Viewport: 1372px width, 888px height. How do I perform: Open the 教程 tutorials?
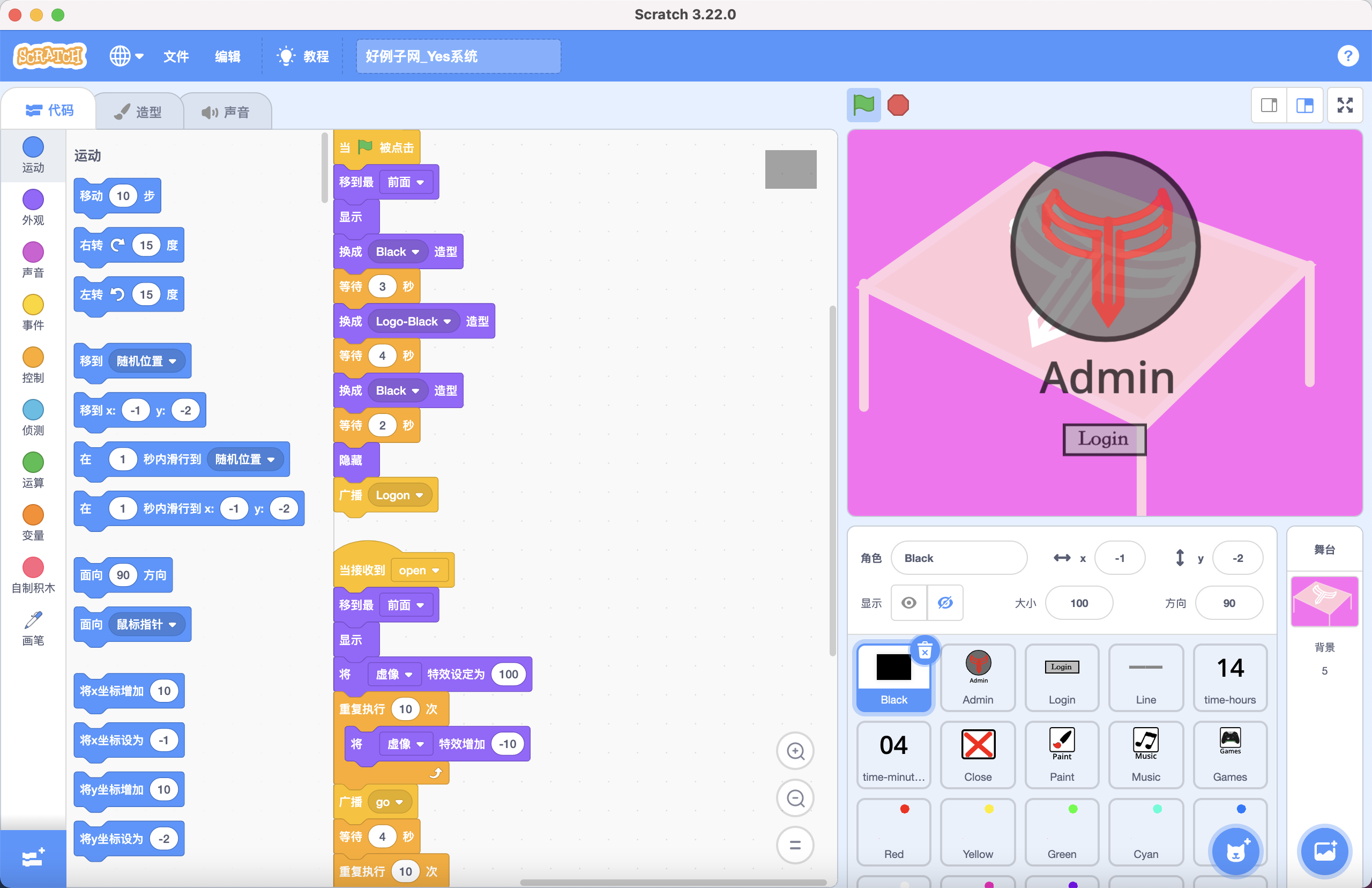tap(302, 56)
